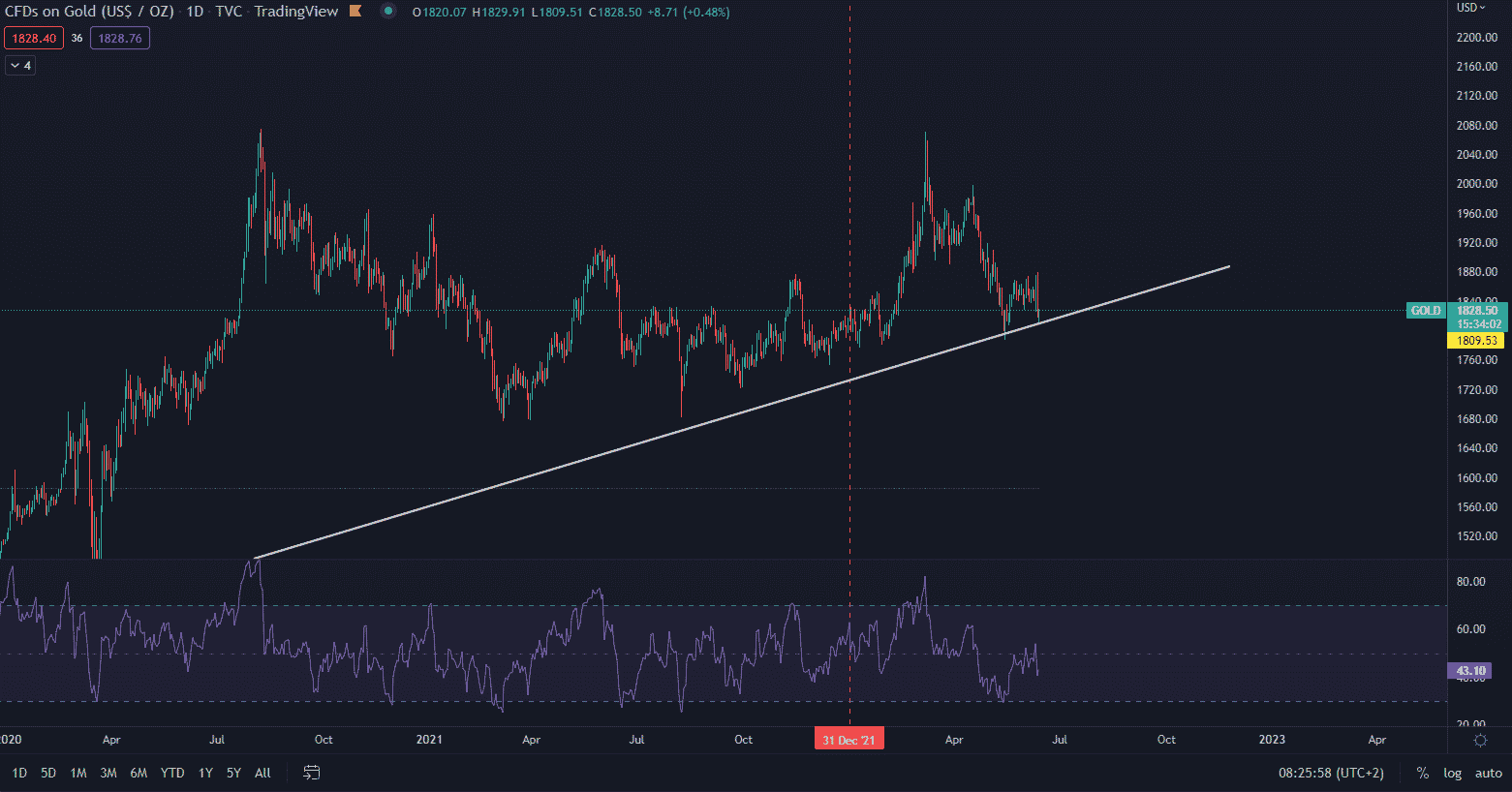This screenshot has height=792, width=1512.
Task: Toggle auto scale mode
Action: (1488, 773)
